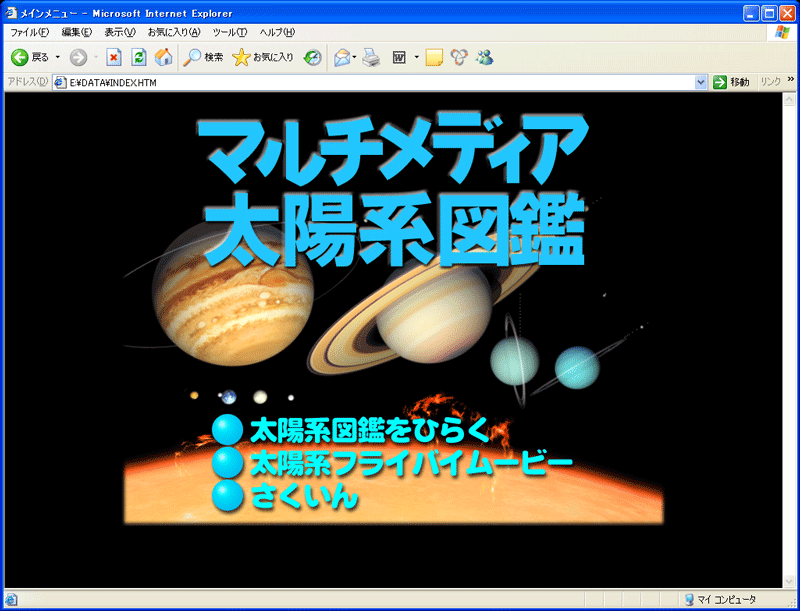Image resolution: width=800 pixels, height=611 pixels.
Task: Open the History clock icon
Action: point(312,57)
